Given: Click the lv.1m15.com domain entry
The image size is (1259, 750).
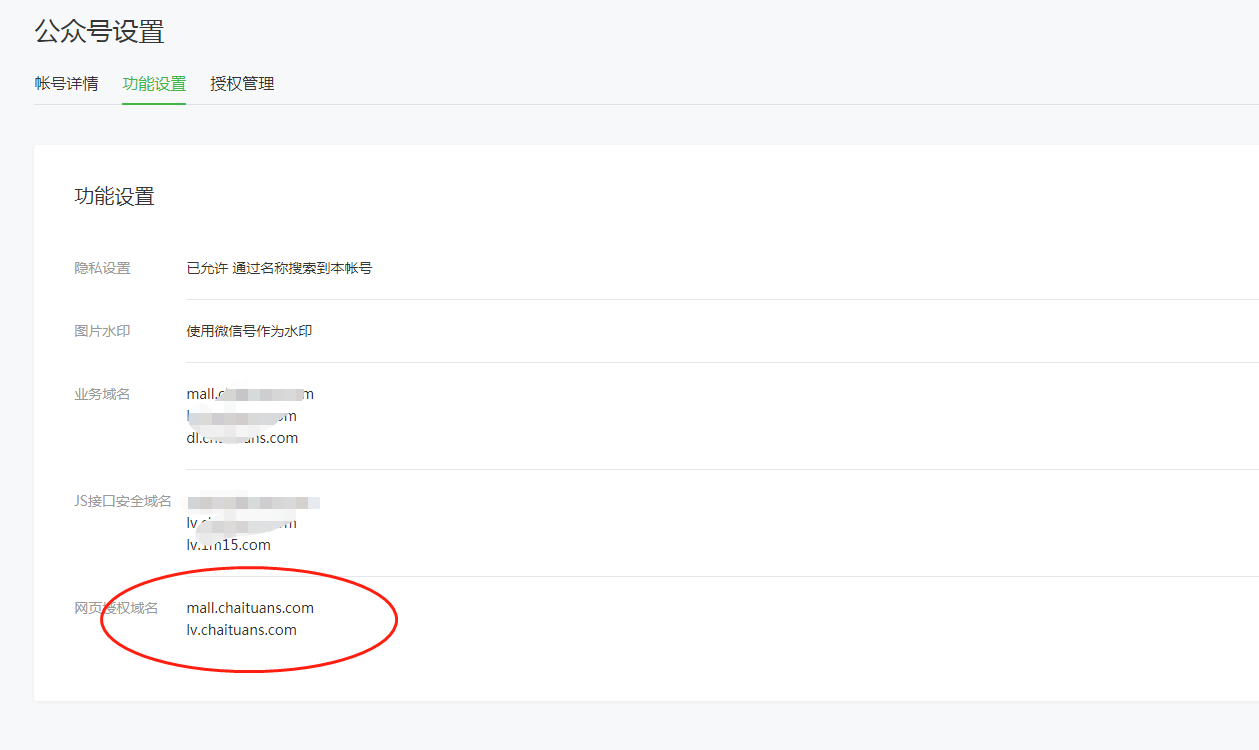Looking at the screenshot, I should 228,545.
